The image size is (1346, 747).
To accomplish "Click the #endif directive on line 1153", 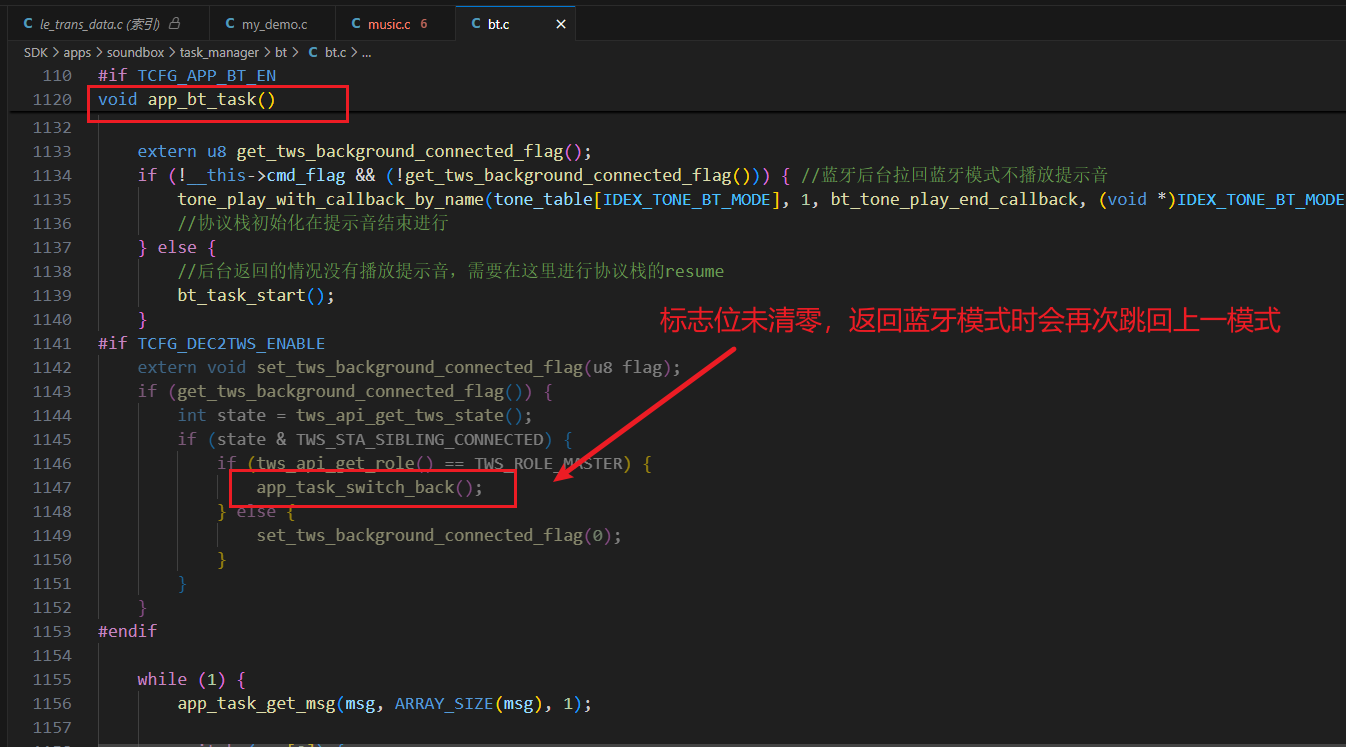I will click(128, 632).
